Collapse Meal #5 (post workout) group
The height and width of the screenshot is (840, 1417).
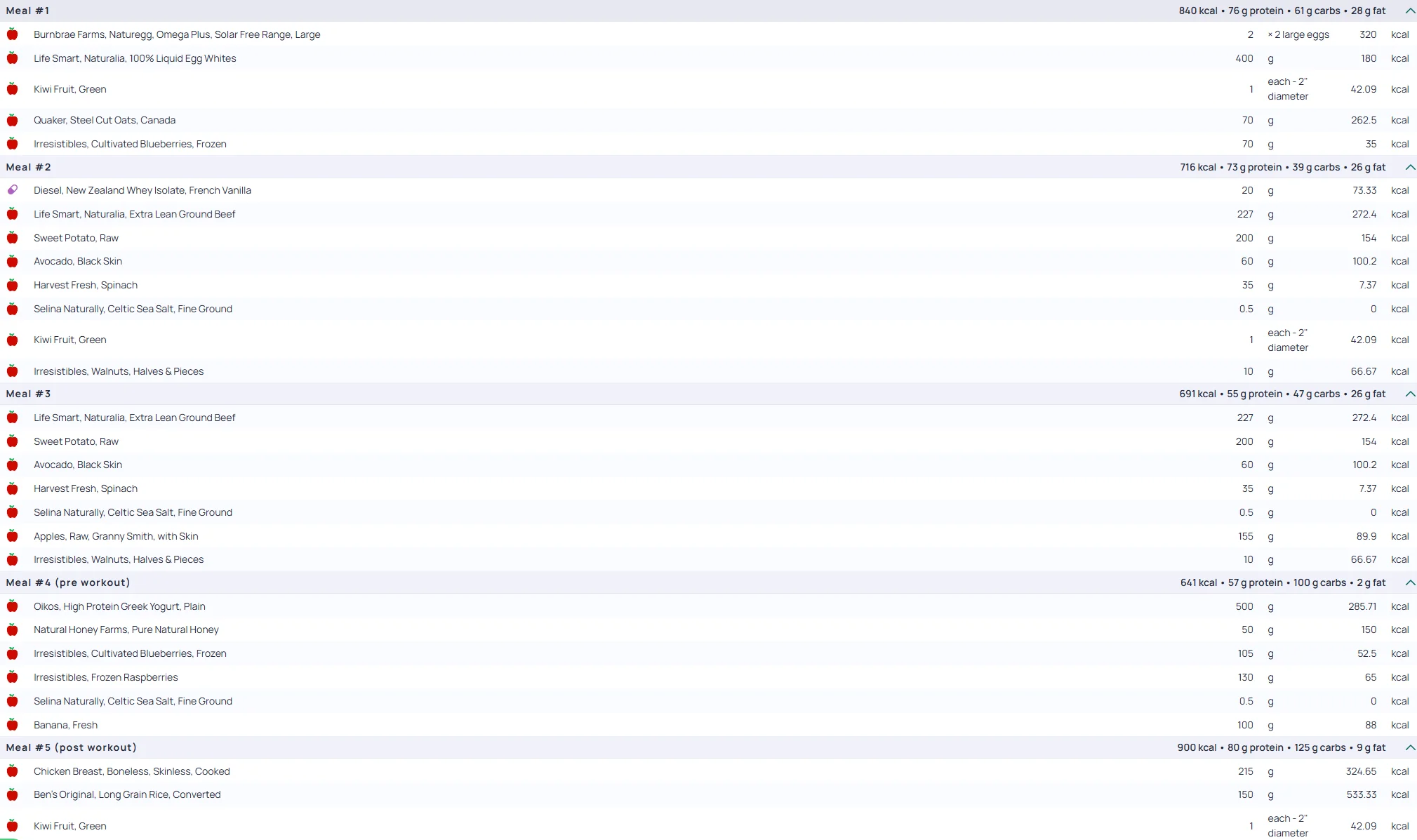1410,747
